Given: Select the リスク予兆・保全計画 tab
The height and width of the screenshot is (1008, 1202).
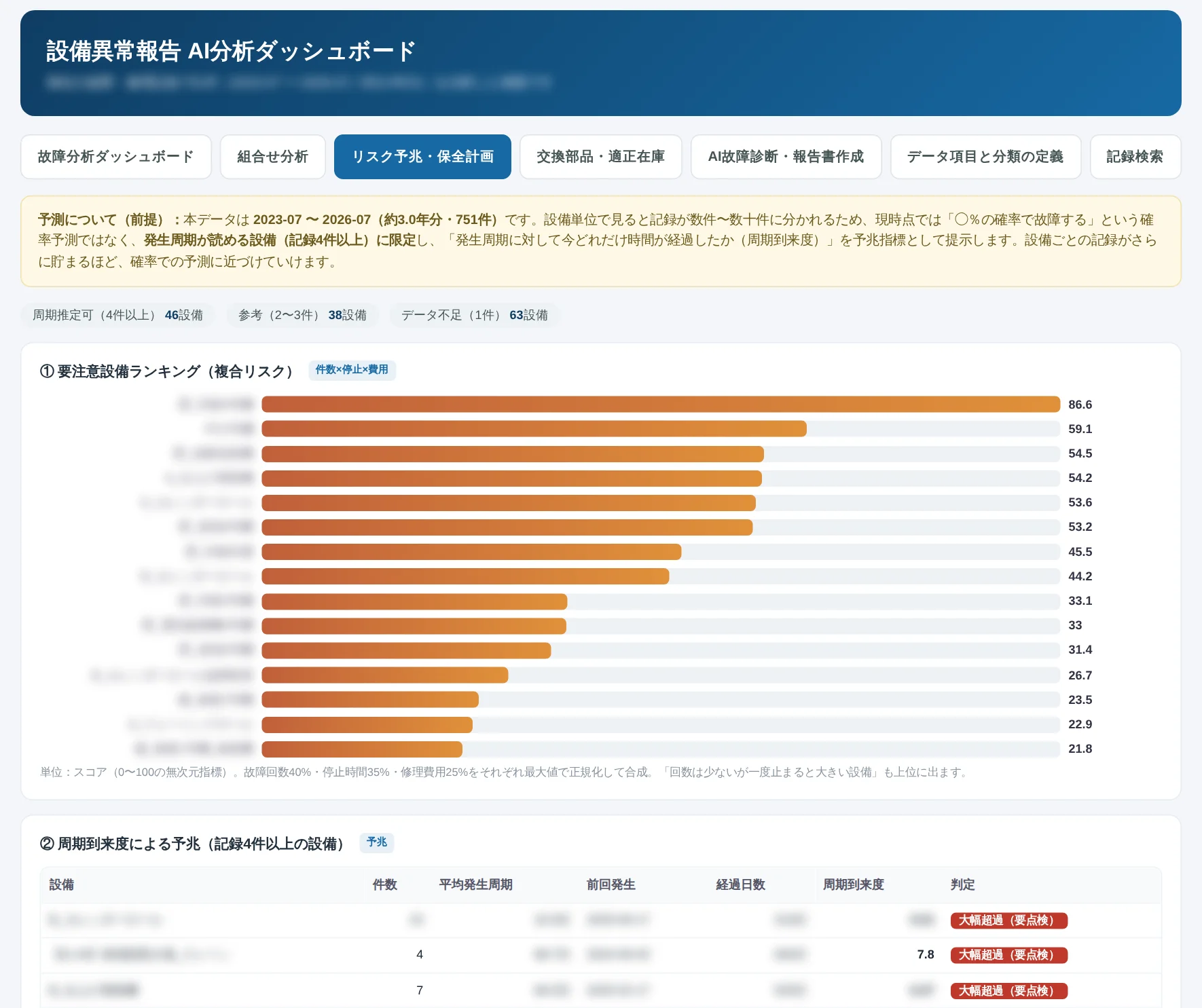Looking at the screenshot, I should click(x=422, y=157).
